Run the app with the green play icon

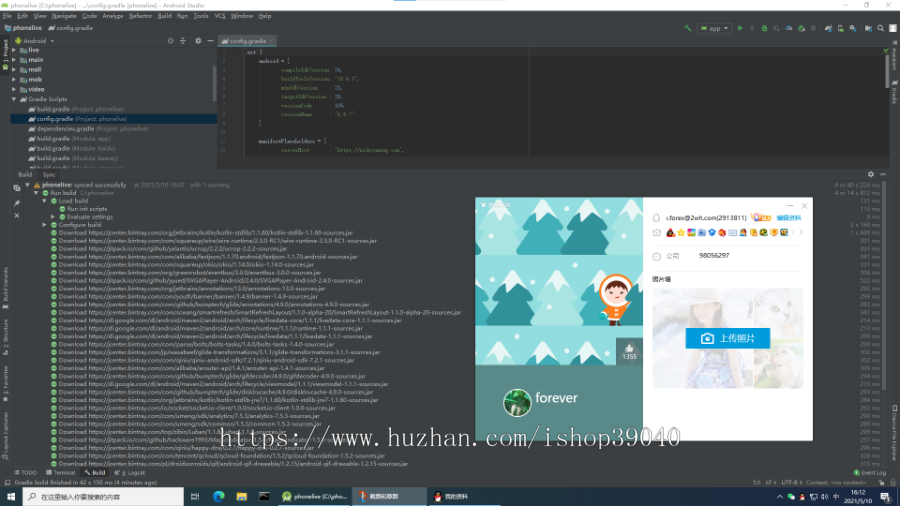pos(740,28)
